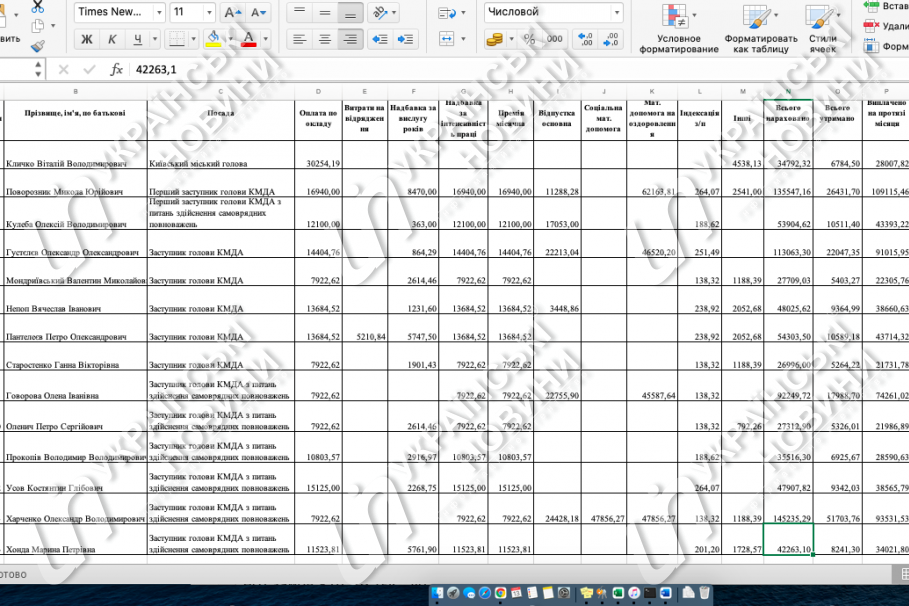Apply center text alignment
Screen dimensions: 909x606
[325, 39]
